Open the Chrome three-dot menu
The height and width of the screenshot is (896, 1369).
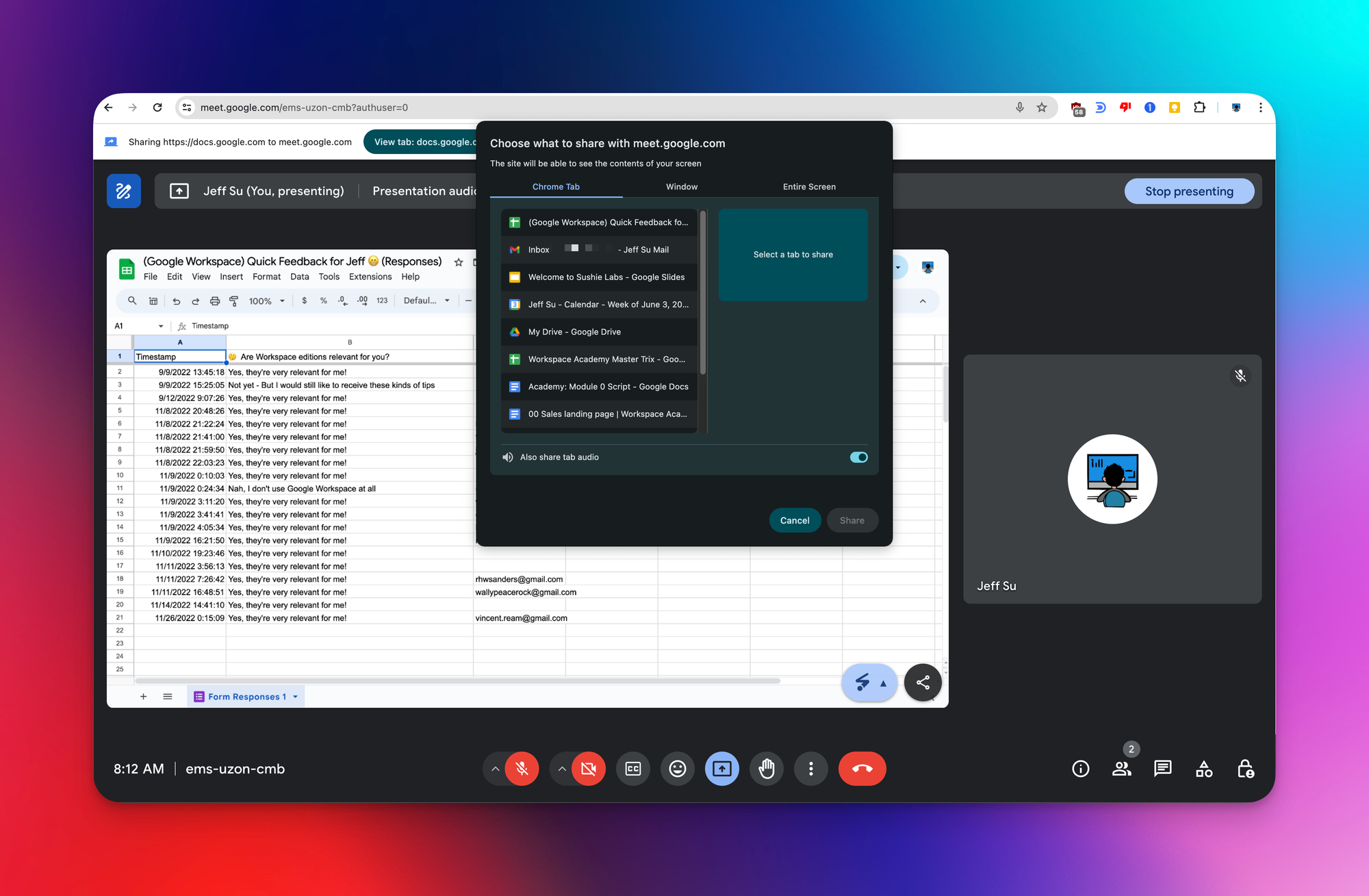pyautogui.click(x=1260, y=107)
